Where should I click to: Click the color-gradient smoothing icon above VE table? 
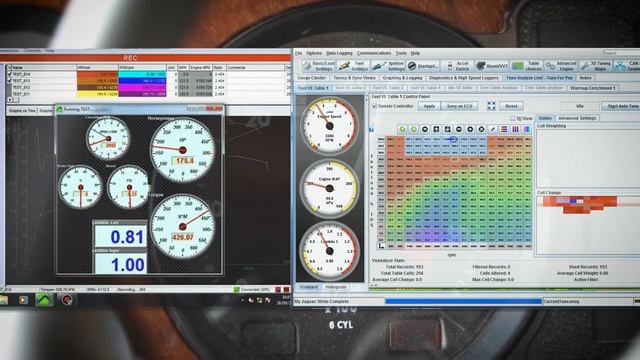tap(527, 129)
